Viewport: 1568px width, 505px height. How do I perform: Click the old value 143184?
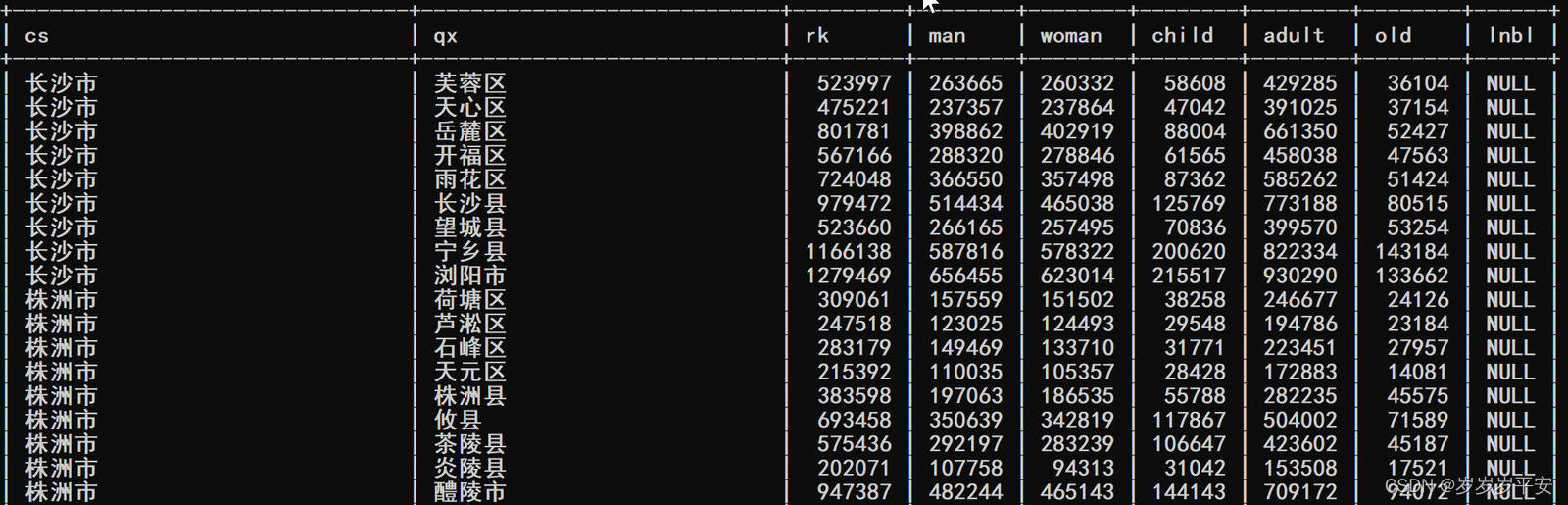click(x=1412, y=252)
